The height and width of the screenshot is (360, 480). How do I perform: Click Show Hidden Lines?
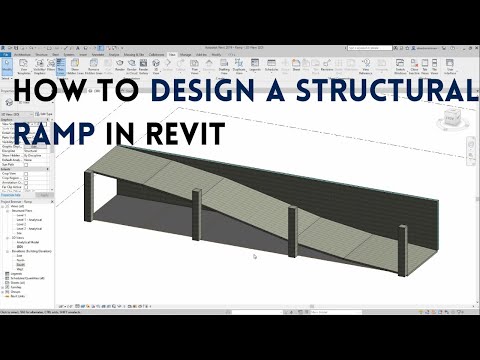(x=75, y=67)
